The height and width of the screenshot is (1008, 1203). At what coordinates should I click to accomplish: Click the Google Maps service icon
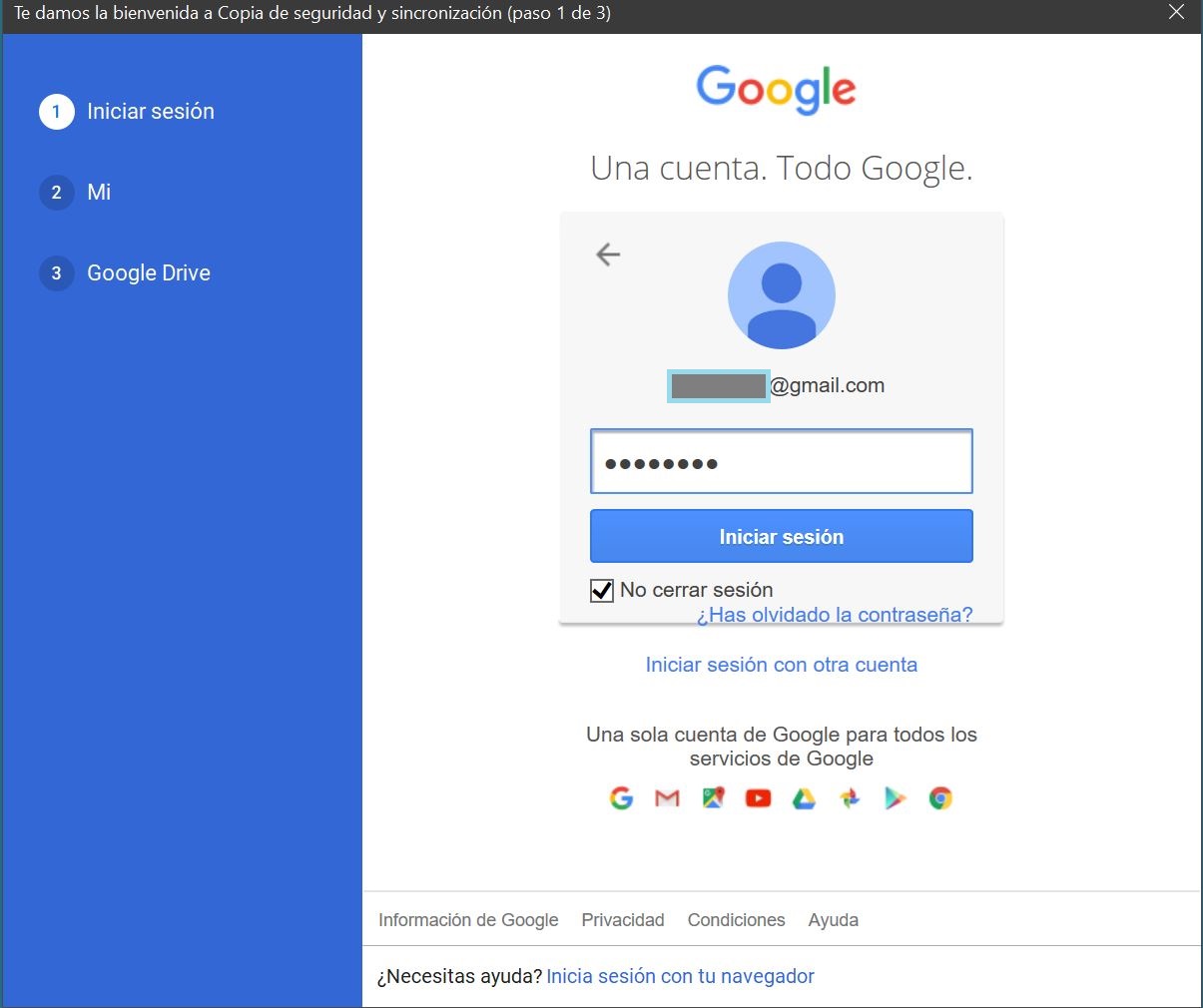(713, 797)
